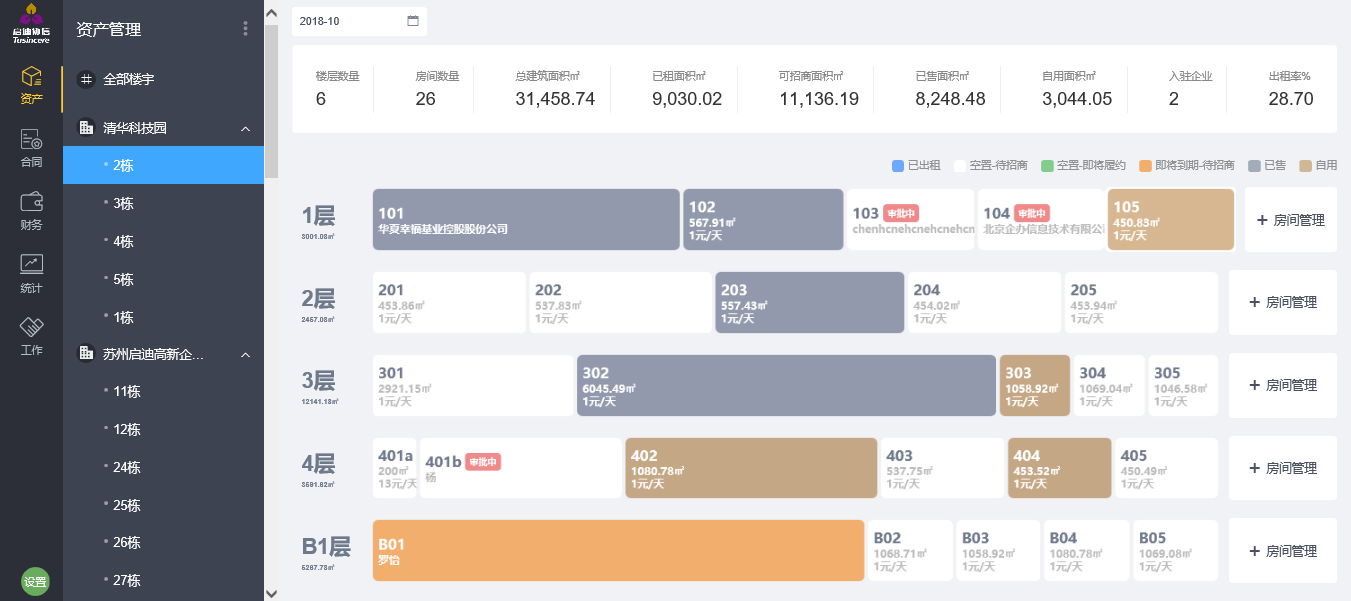The height and width of the screenshot is (601, 1351).
Task: Click the grid icon next to 全部楼宇
Action: [x=87, y=79]
